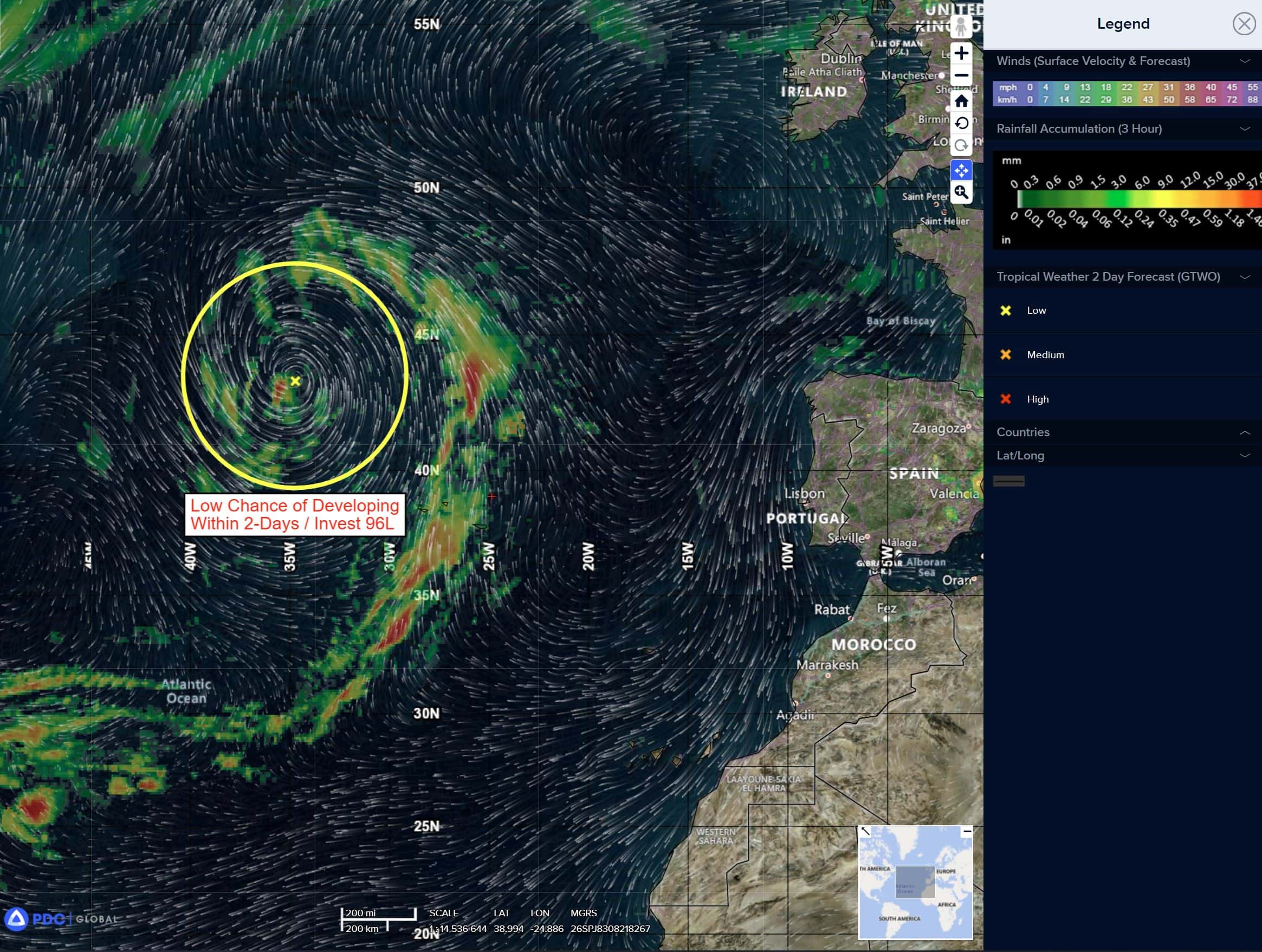Click the Invest 96L label box
This screenshot has height=952, width=1262.
(x=294, y=515)
